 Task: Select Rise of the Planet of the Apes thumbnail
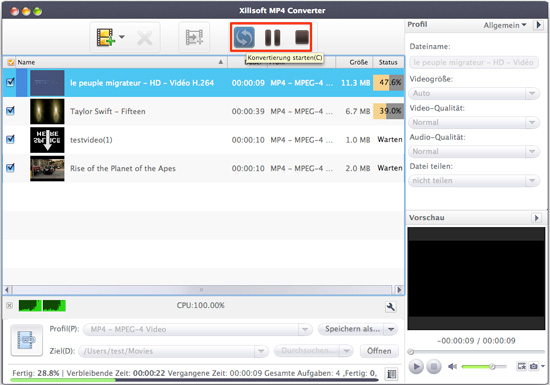pos(47,168)
